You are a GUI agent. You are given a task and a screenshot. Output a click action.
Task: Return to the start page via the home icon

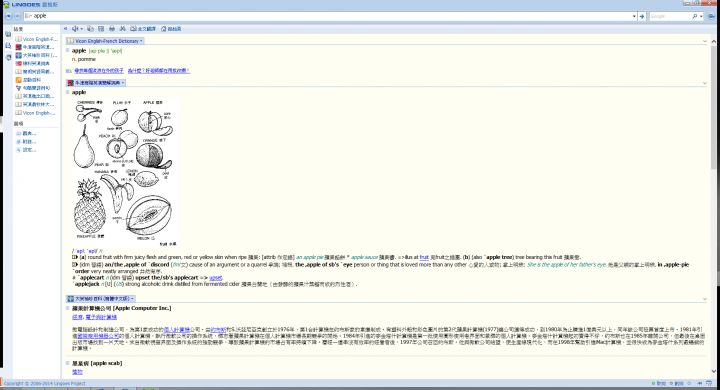coord(171,28)
